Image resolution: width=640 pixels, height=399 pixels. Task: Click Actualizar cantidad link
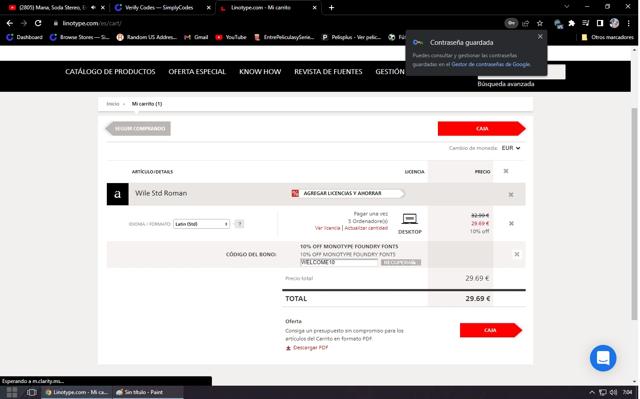pyautogui.click(x=366, y=228)
